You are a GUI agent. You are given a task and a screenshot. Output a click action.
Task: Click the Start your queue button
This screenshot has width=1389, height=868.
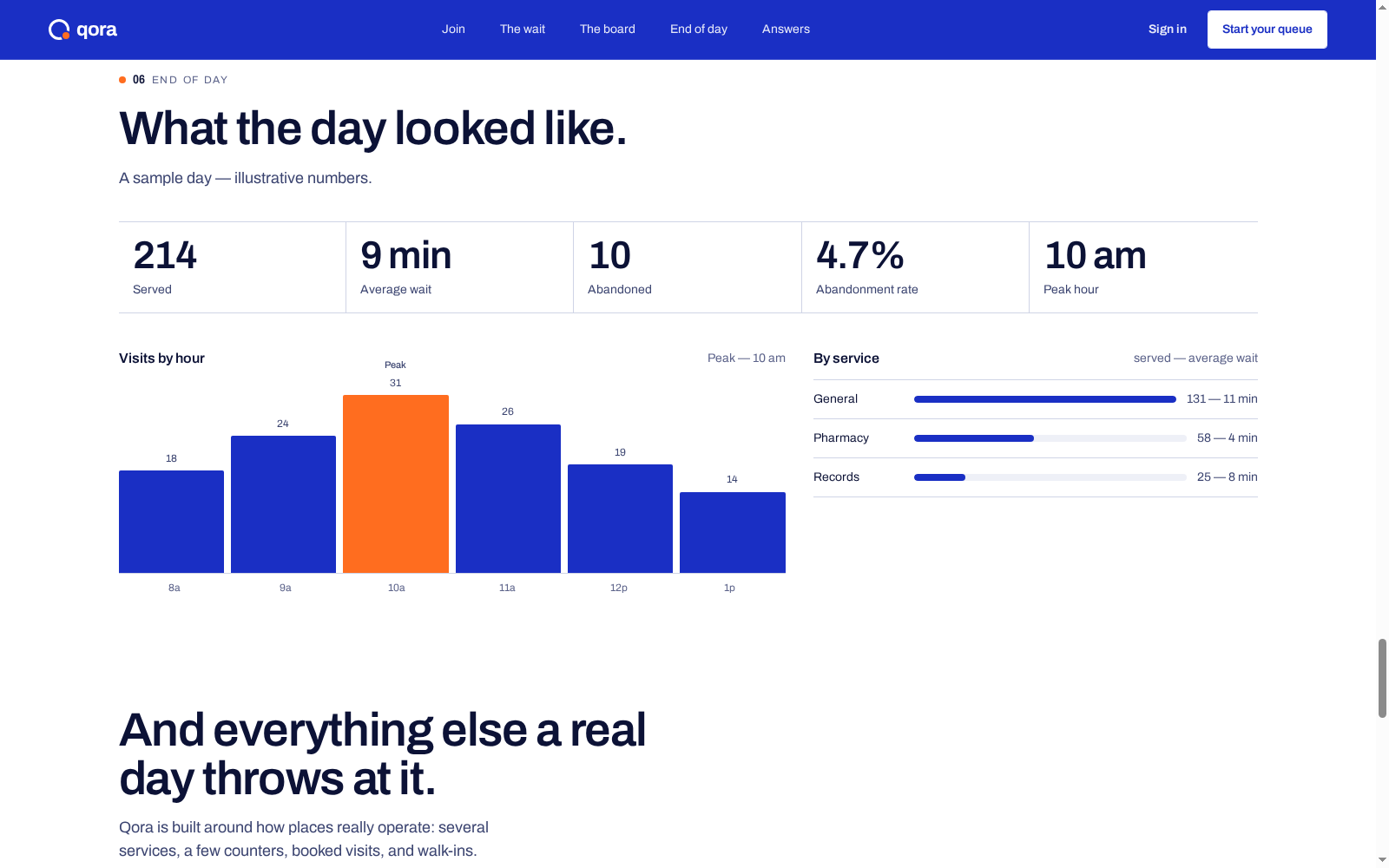point(1267,30)
